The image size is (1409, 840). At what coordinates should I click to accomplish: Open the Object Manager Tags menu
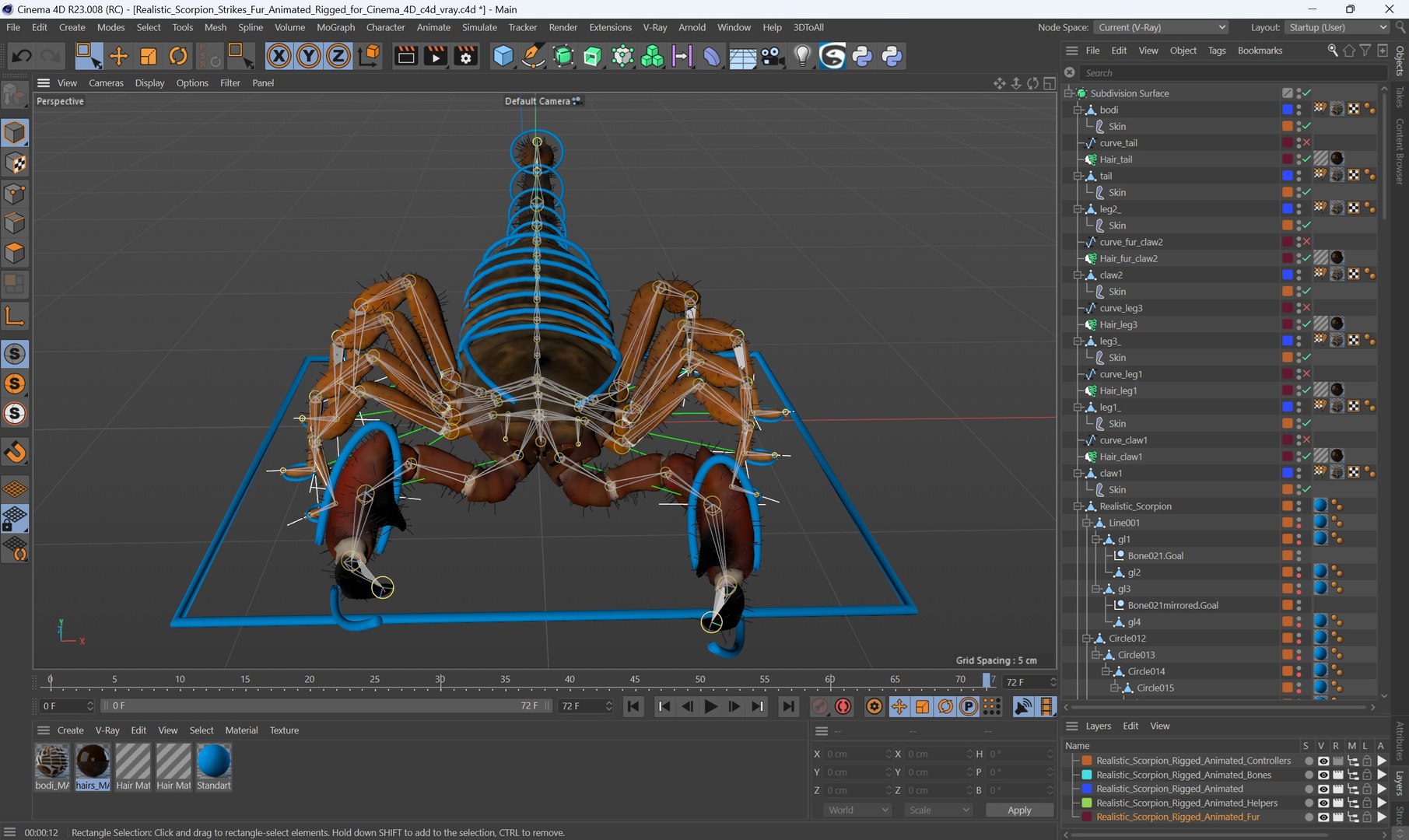click(x=1217, y=51)
